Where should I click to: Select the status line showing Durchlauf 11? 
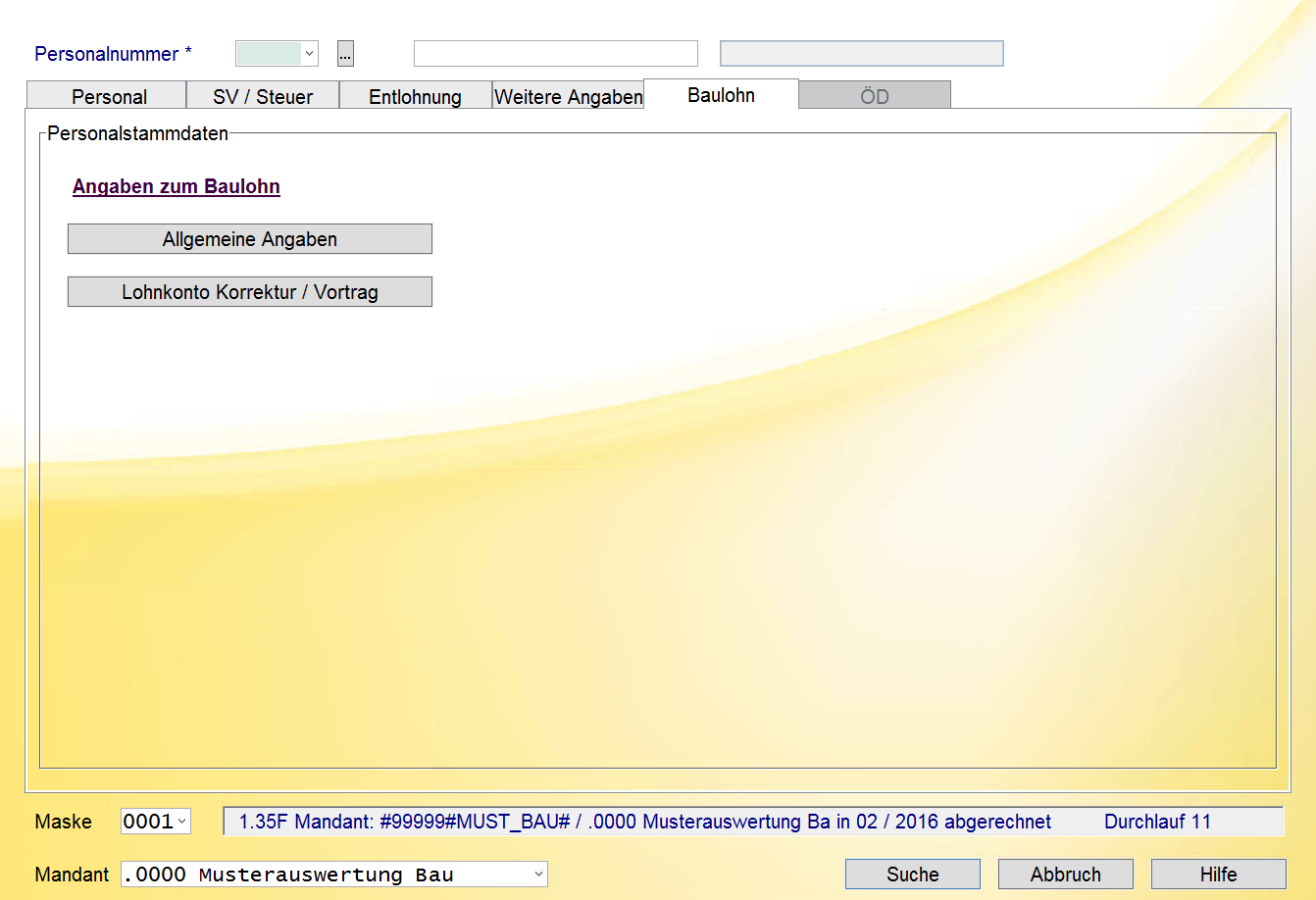click(753, 822)
